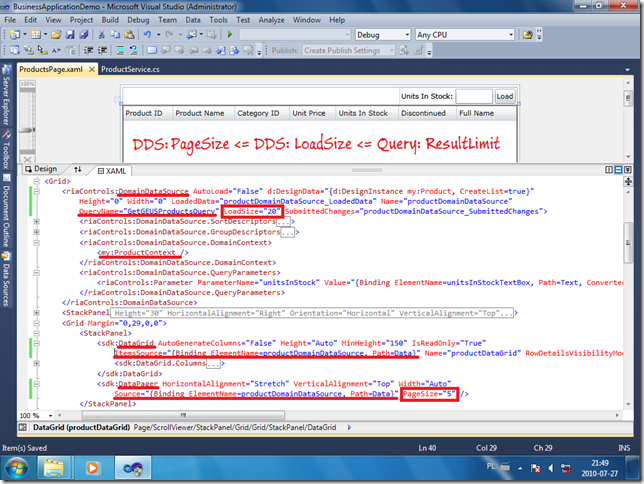Click the horizontal split view icon
644x484 pixels.
(618, 170)
